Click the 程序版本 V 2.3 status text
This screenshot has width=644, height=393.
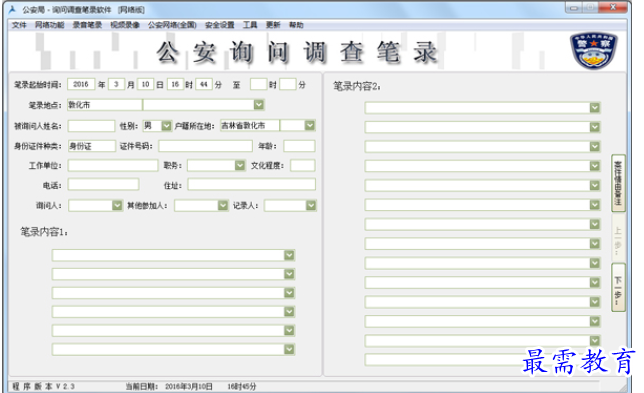43,386
